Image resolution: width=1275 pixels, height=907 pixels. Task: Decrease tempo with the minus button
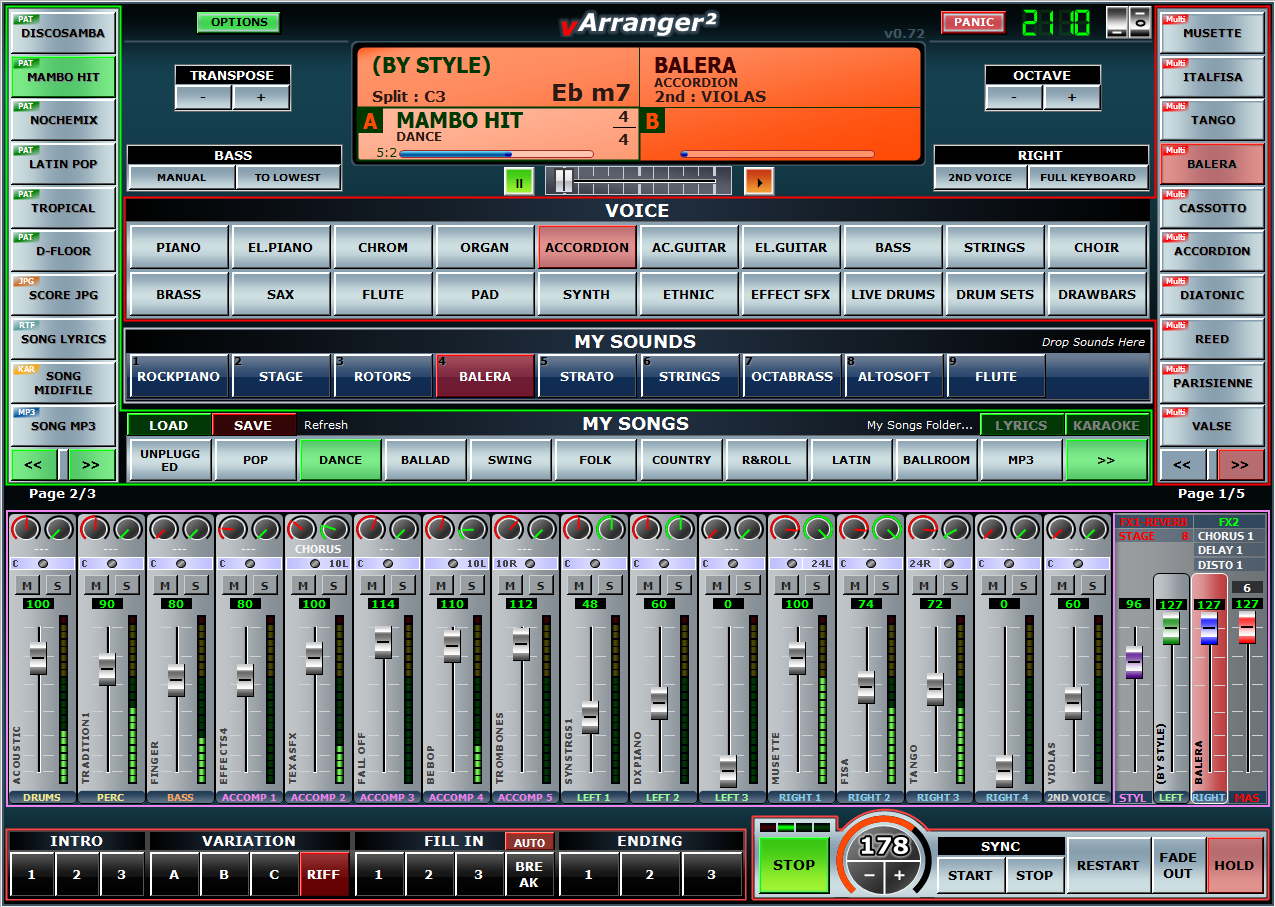[870, 876]
